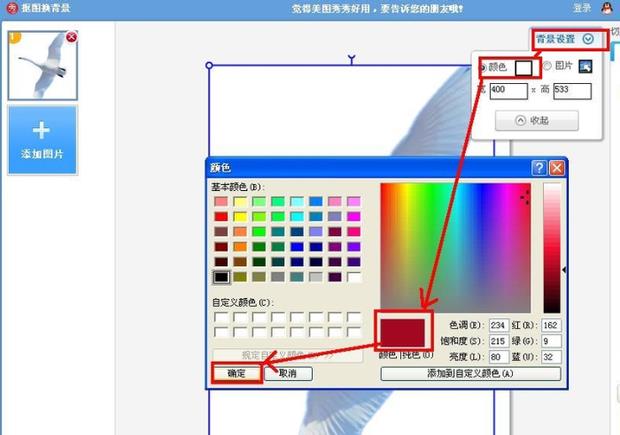This screenshot has width=620, height=435.
Task: Click the width input field showing 400
Action: point(508,92)
